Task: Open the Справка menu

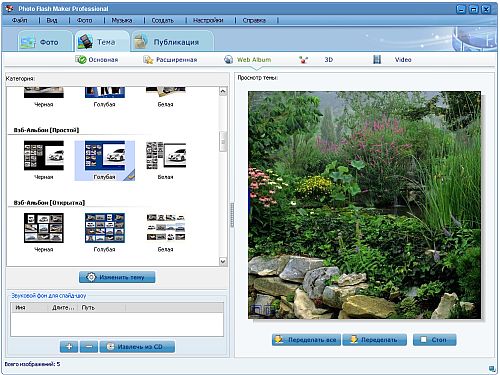Action: [254, 20]
